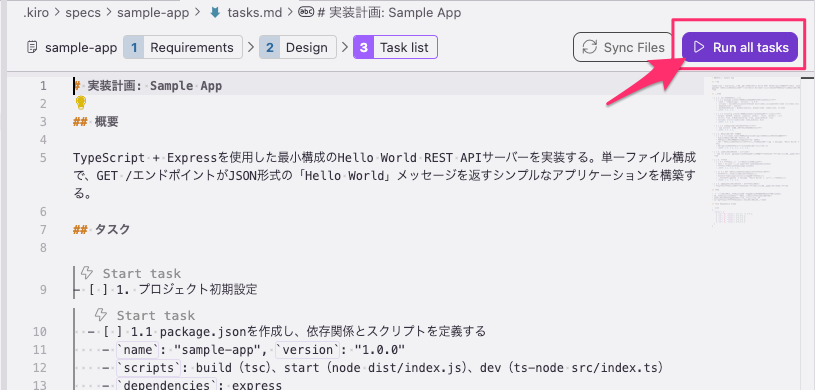Click the minimap code overview

[x=755, y=151]
